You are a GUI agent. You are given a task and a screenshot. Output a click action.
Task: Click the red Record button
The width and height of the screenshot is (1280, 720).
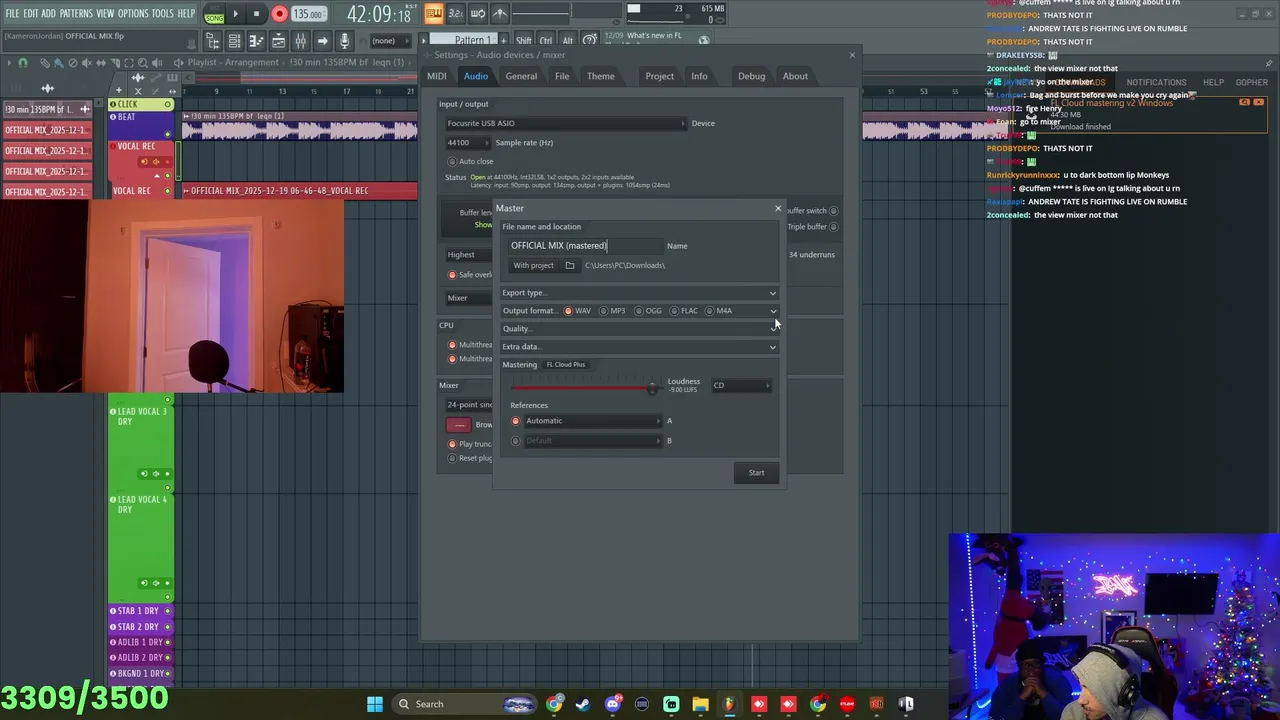click(279, 14)
